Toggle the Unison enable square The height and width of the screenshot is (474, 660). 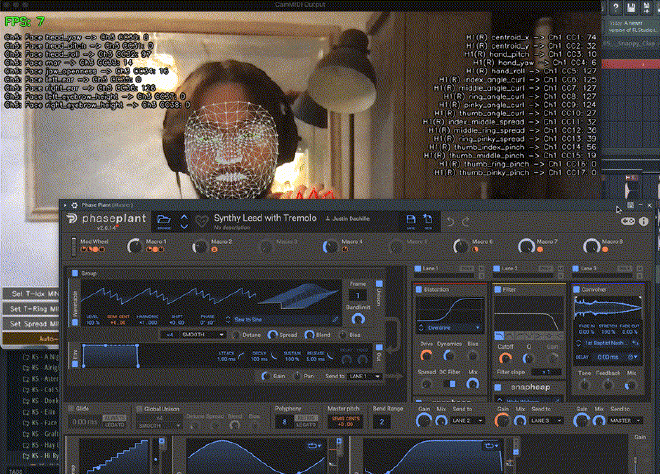point(379,283)
